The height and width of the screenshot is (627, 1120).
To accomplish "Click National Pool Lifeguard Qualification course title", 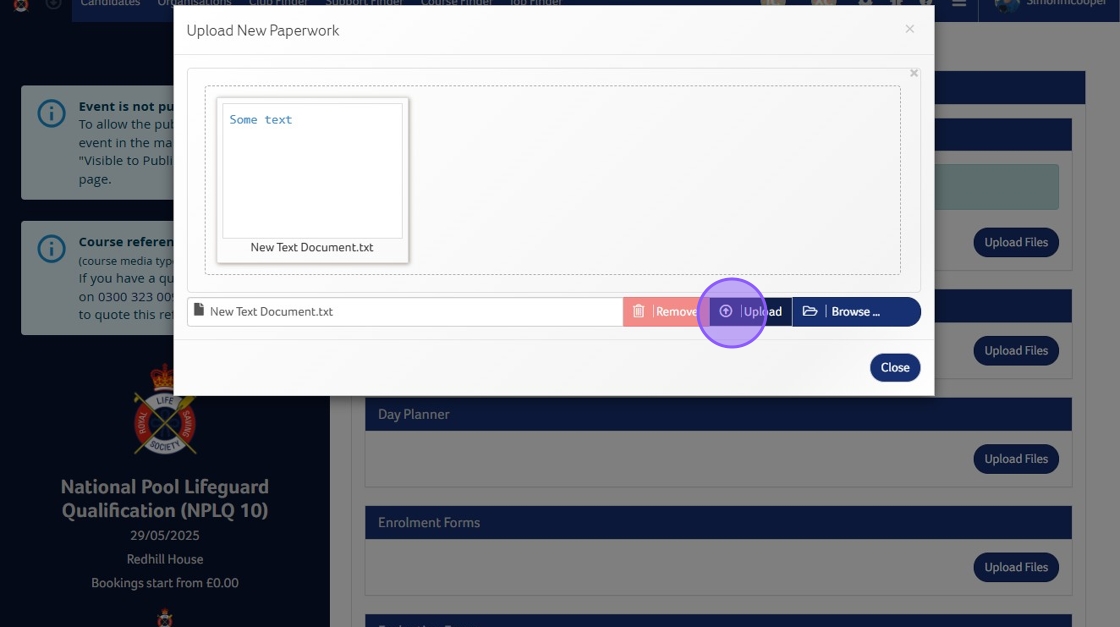I will click(x=164, y=498).
